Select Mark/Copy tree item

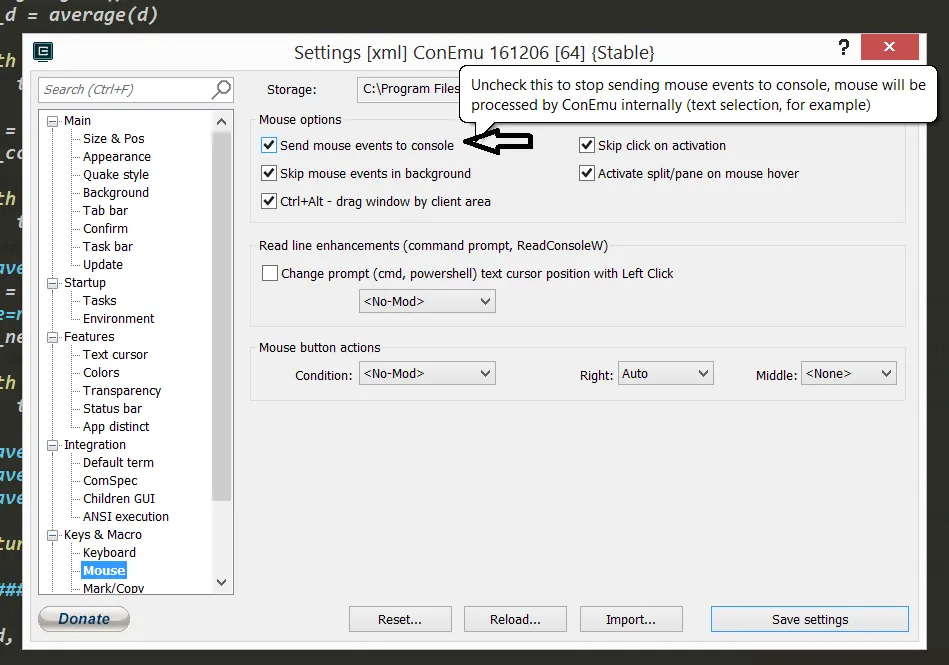113,588
